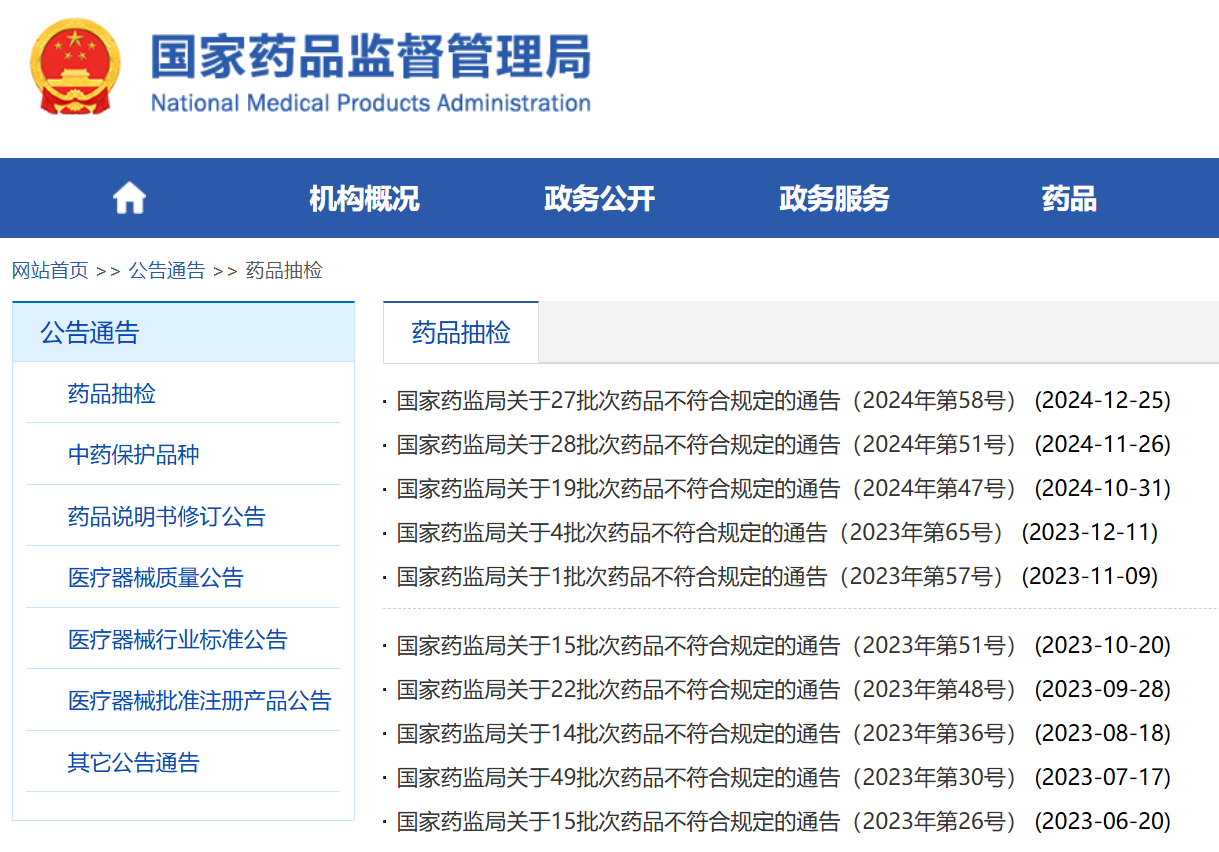Click the date (2024-12-25)

tap(1102, 401)
